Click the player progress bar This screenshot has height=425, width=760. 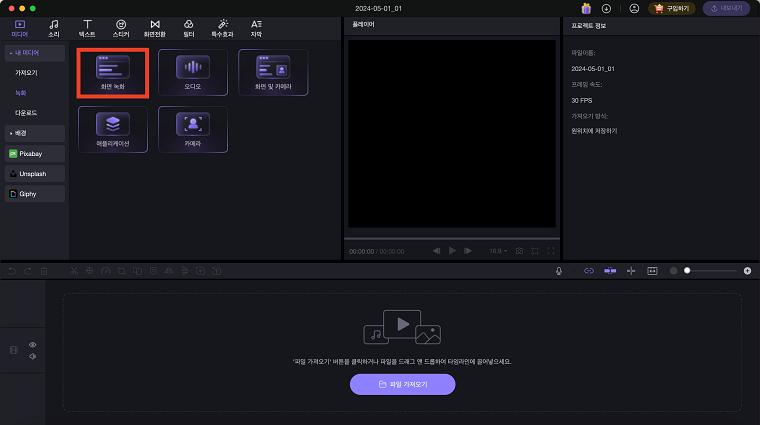point(452,239)
